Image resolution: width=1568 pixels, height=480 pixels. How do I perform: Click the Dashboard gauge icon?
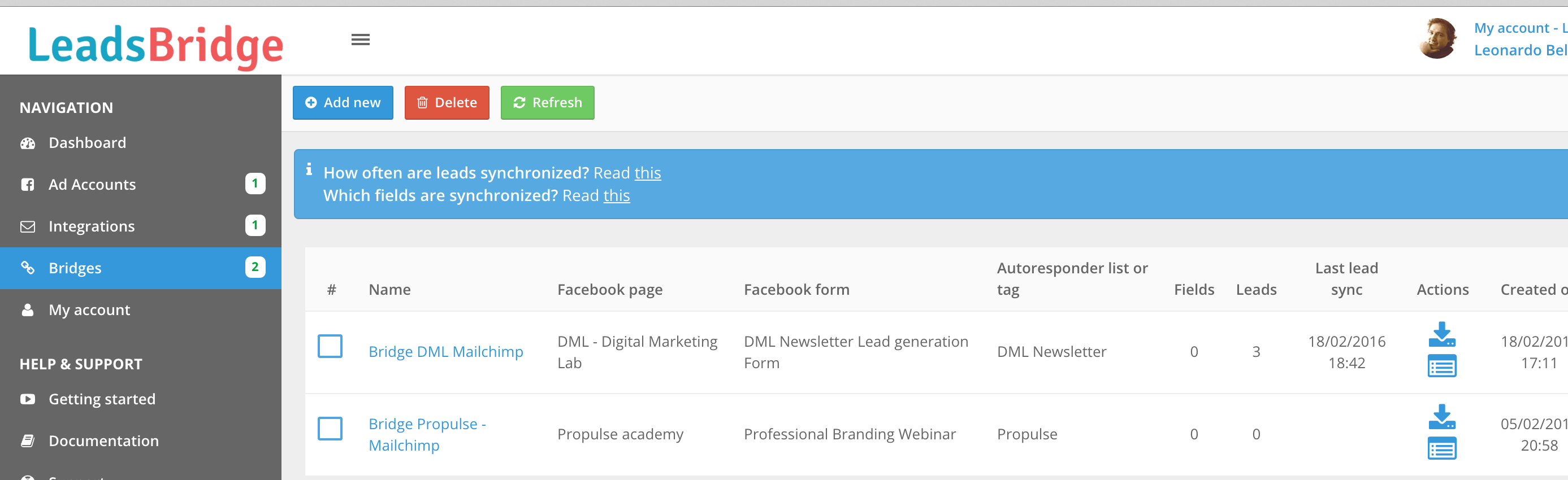pos(27,143)
